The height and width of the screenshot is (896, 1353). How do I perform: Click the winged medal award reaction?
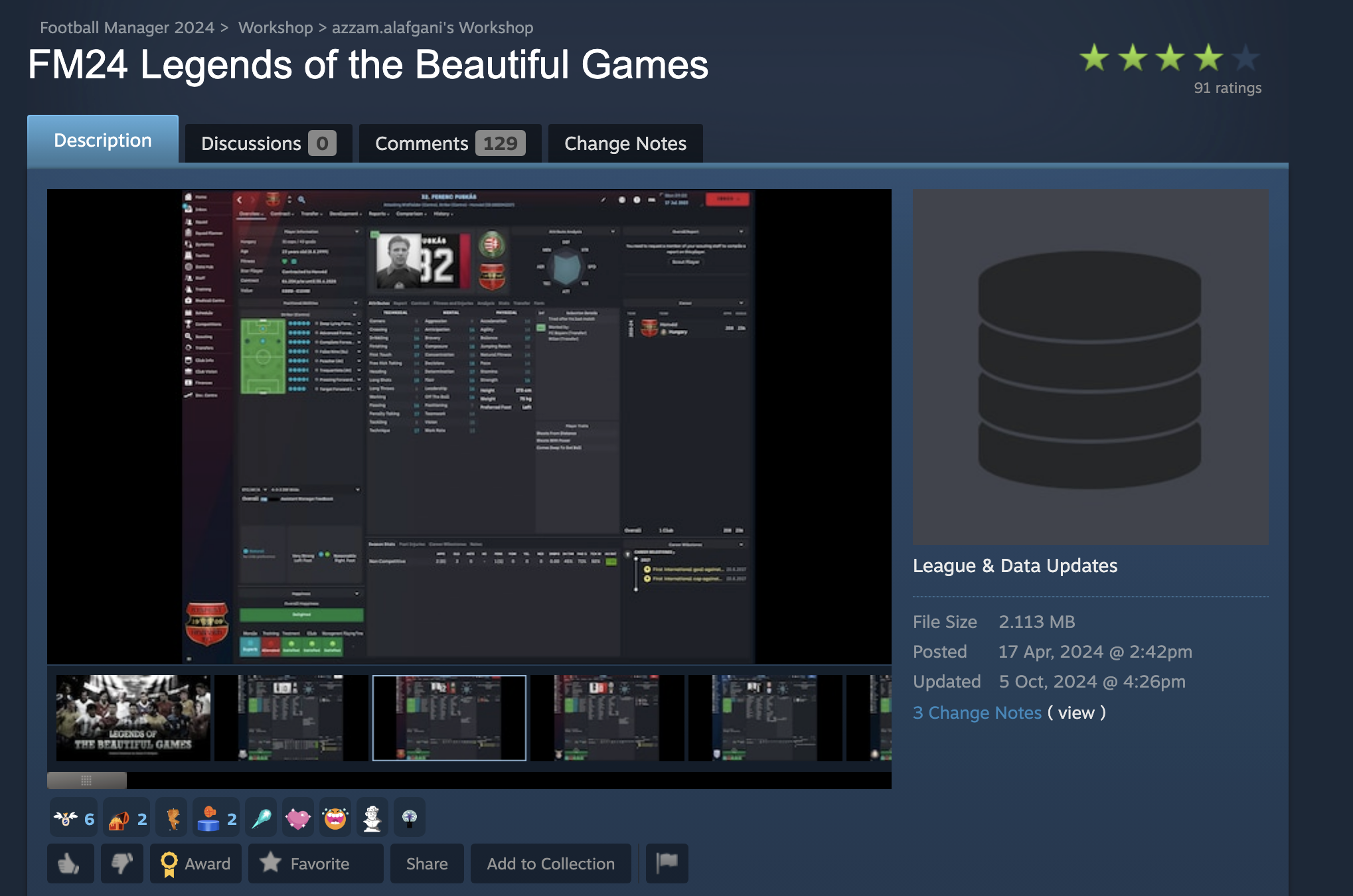coord(74,819)
